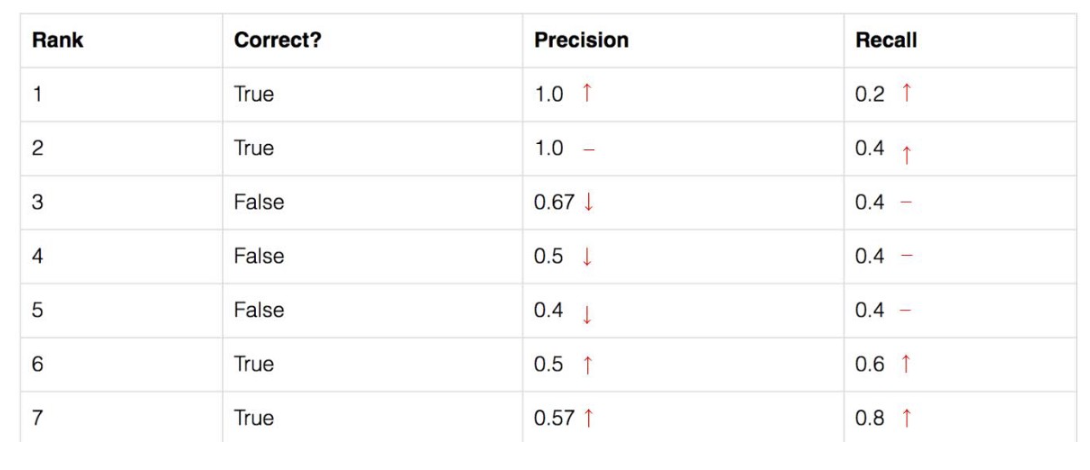
Task: Click the up arrow beside recall 0.6
Action: tap(906, 364)
